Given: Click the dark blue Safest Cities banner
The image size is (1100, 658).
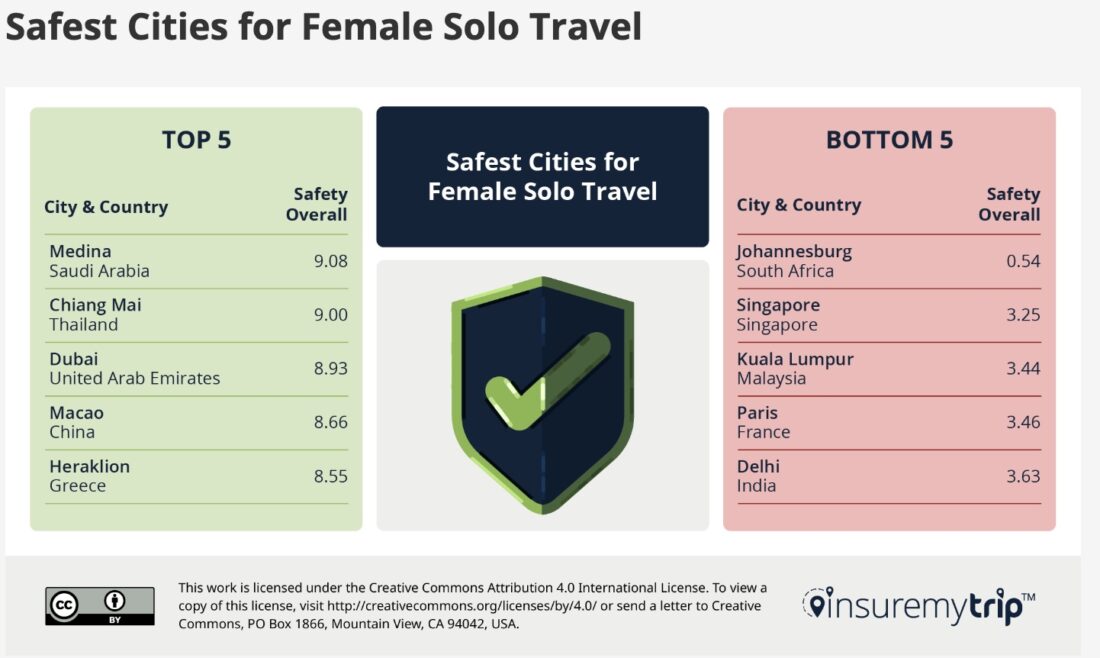Looking at the screenshot, I should coord(542,177).
